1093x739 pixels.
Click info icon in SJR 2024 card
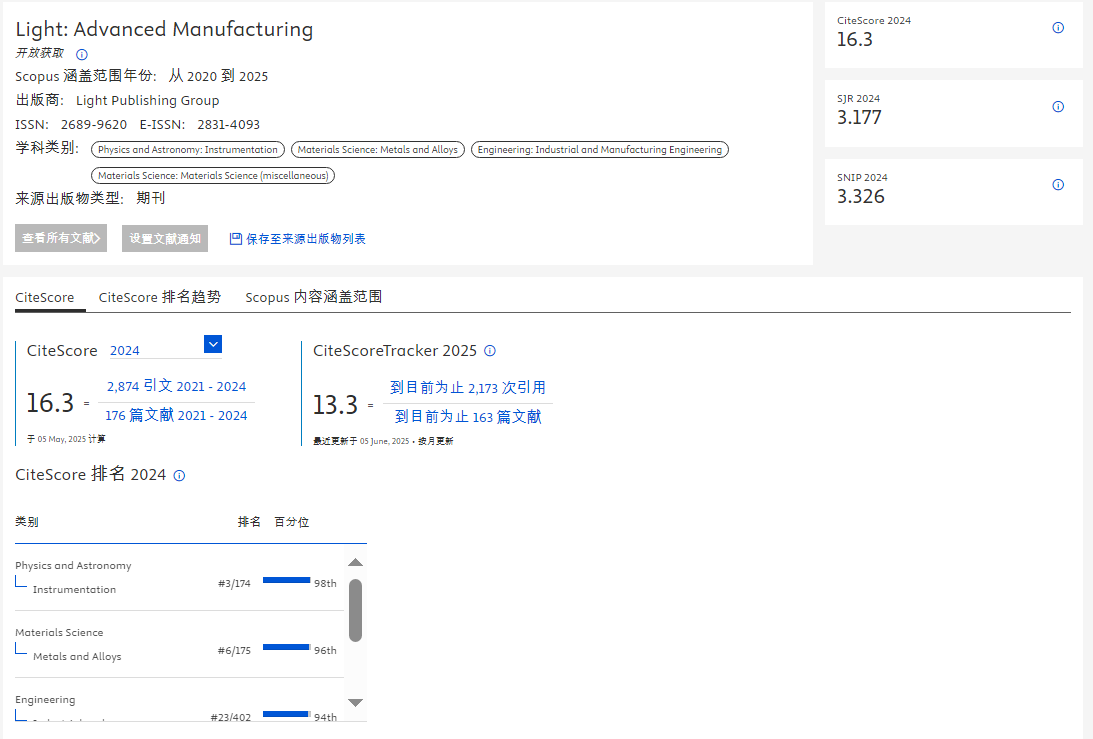[1058, 107]
